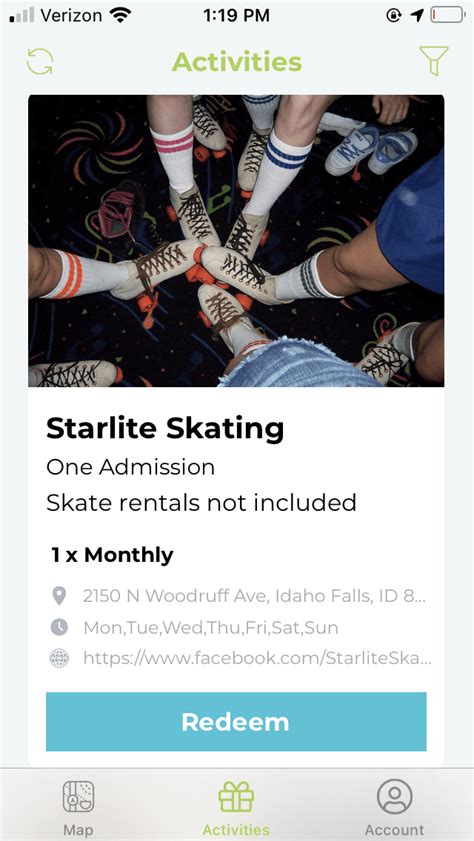Tap the Wi-Fi status icon

click(x=120, y=16)
